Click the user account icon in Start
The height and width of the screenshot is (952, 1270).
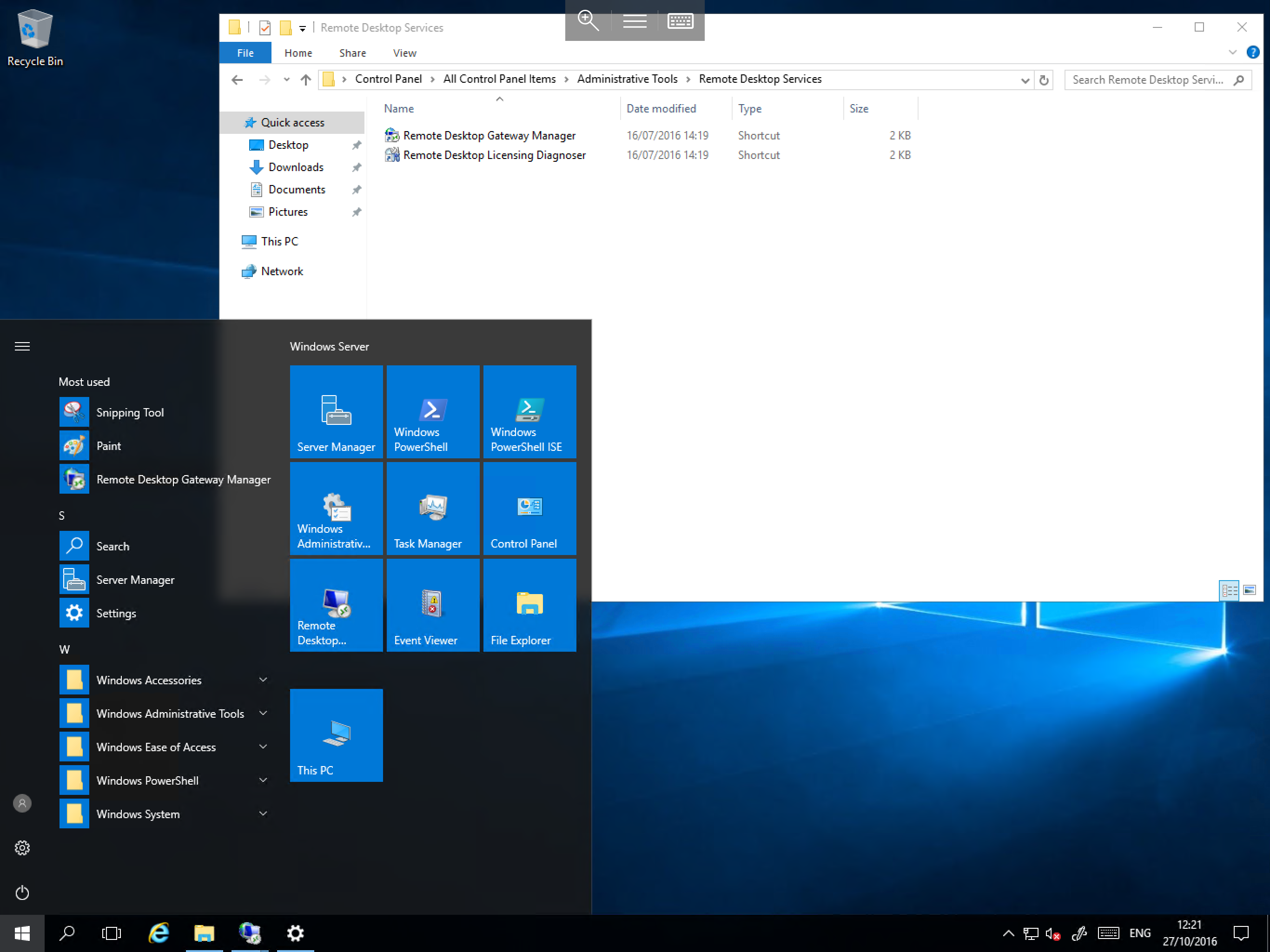coord(22,803)
